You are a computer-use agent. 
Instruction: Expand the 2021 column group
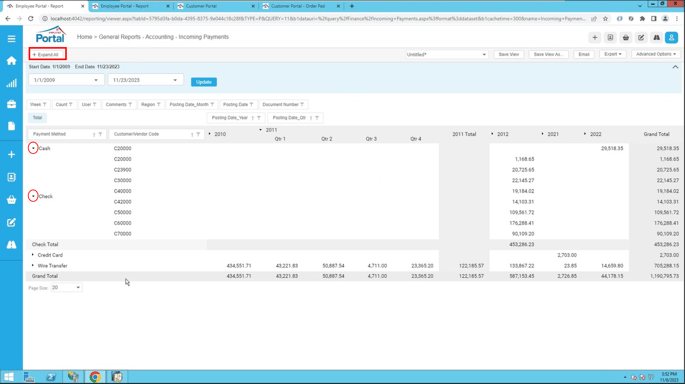(x=543, y=134)
